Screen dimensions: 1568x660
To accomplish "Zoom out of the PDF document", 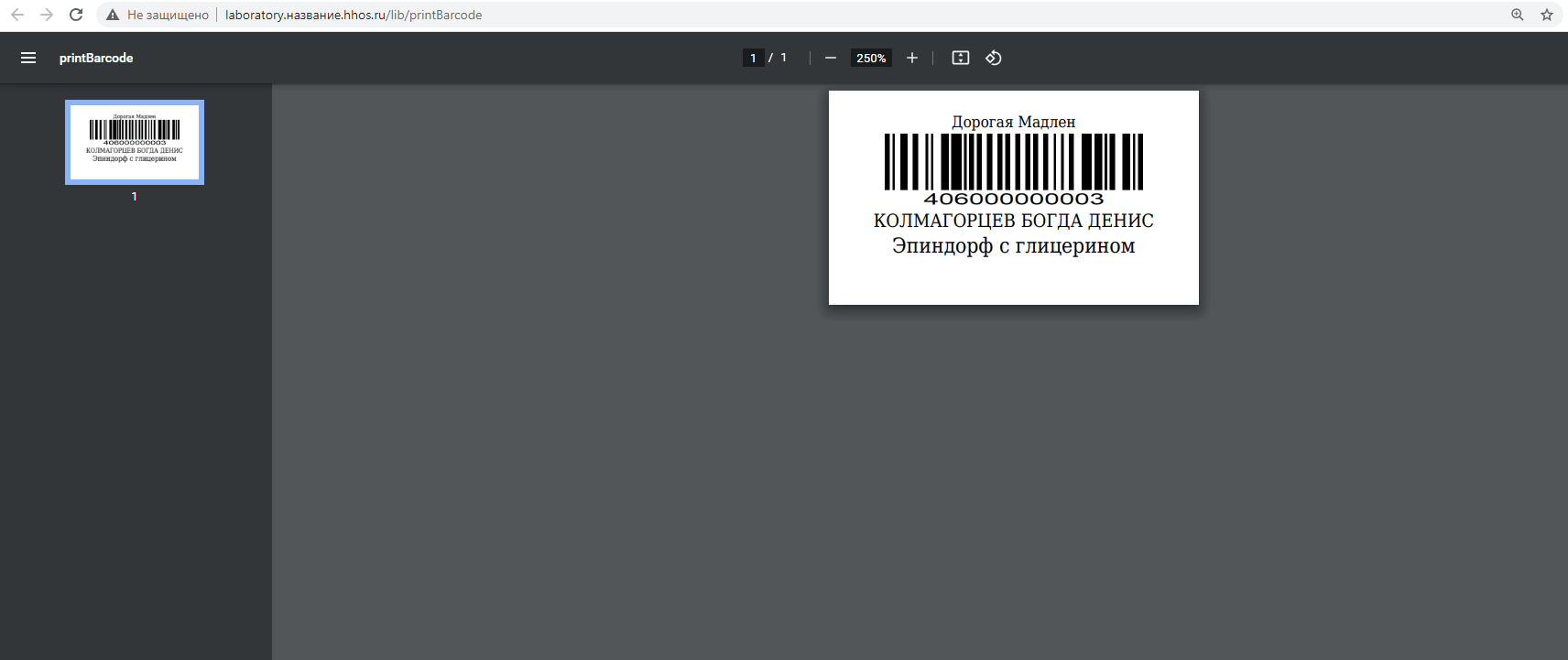I will [831, 58].
